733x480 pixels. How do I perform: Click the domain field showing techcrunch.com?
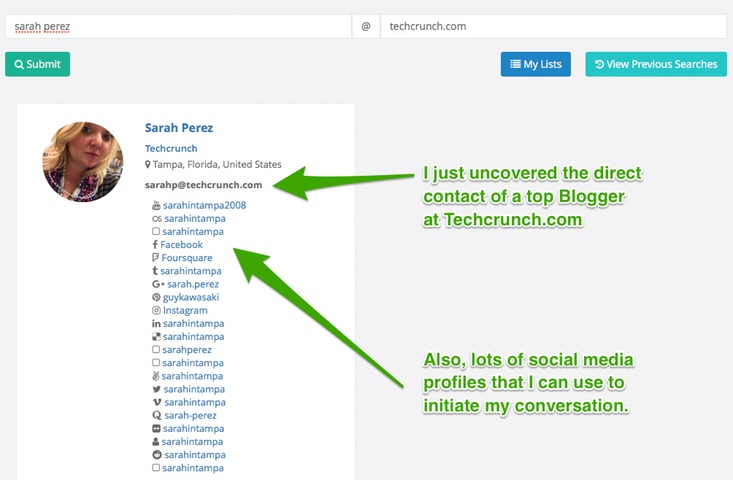[553, 26]
